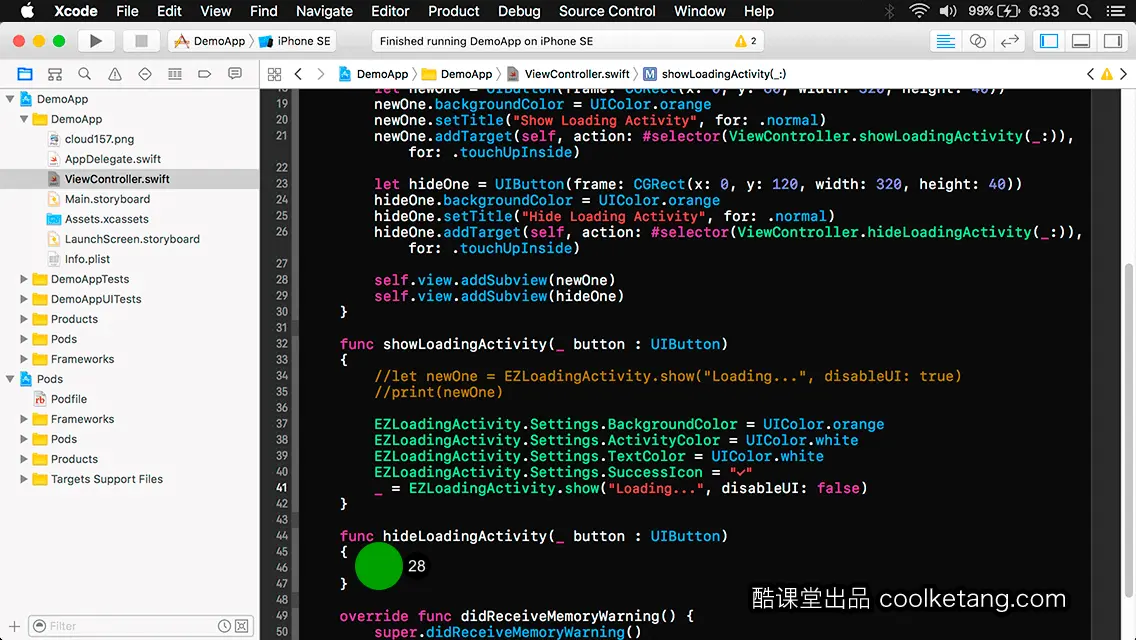Switch to the Standard editor
This screenshot has height=640, width=1136.
945,41
